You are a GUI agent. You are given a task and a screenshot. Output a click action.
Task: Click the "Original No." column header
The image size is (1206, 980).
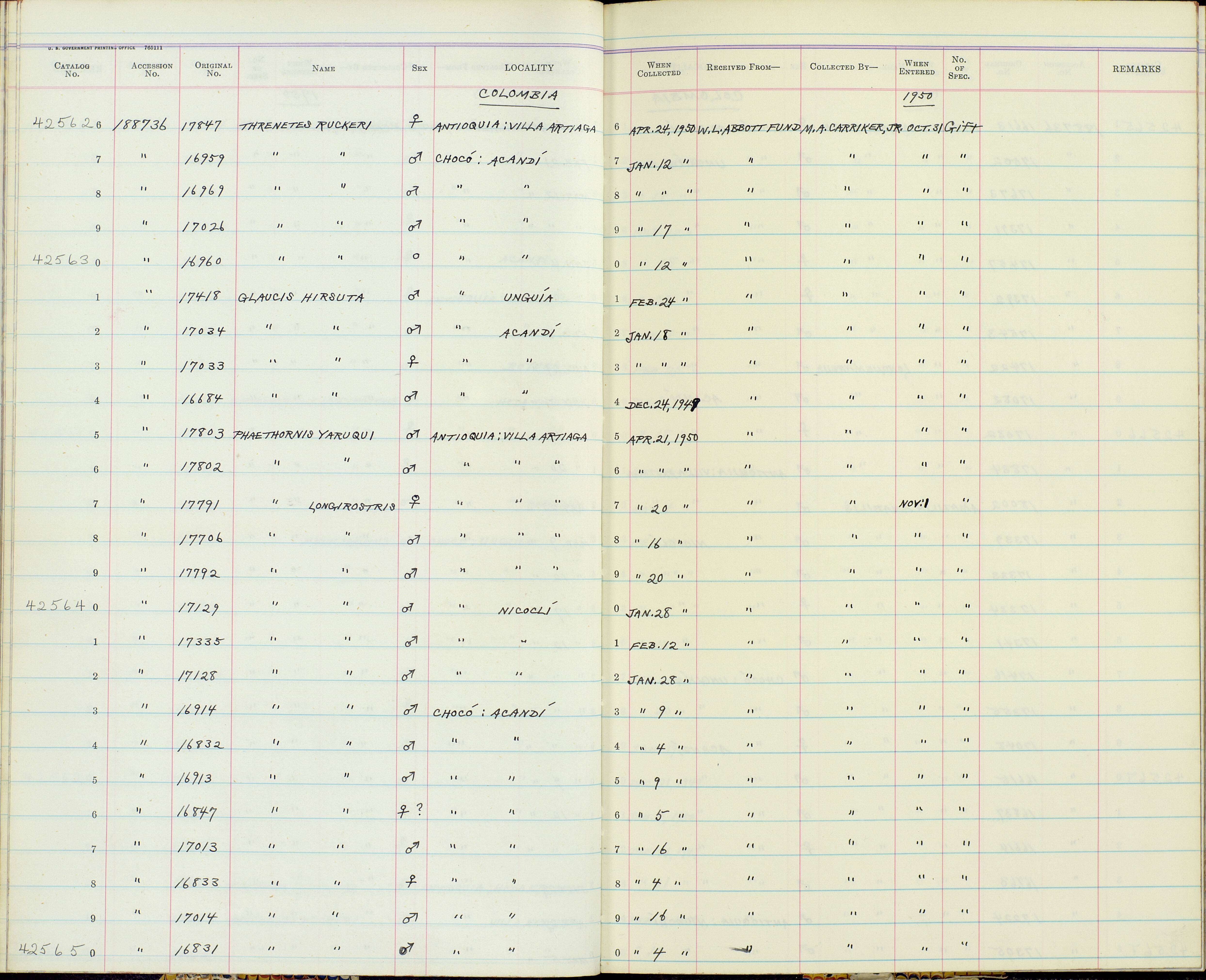213,69
